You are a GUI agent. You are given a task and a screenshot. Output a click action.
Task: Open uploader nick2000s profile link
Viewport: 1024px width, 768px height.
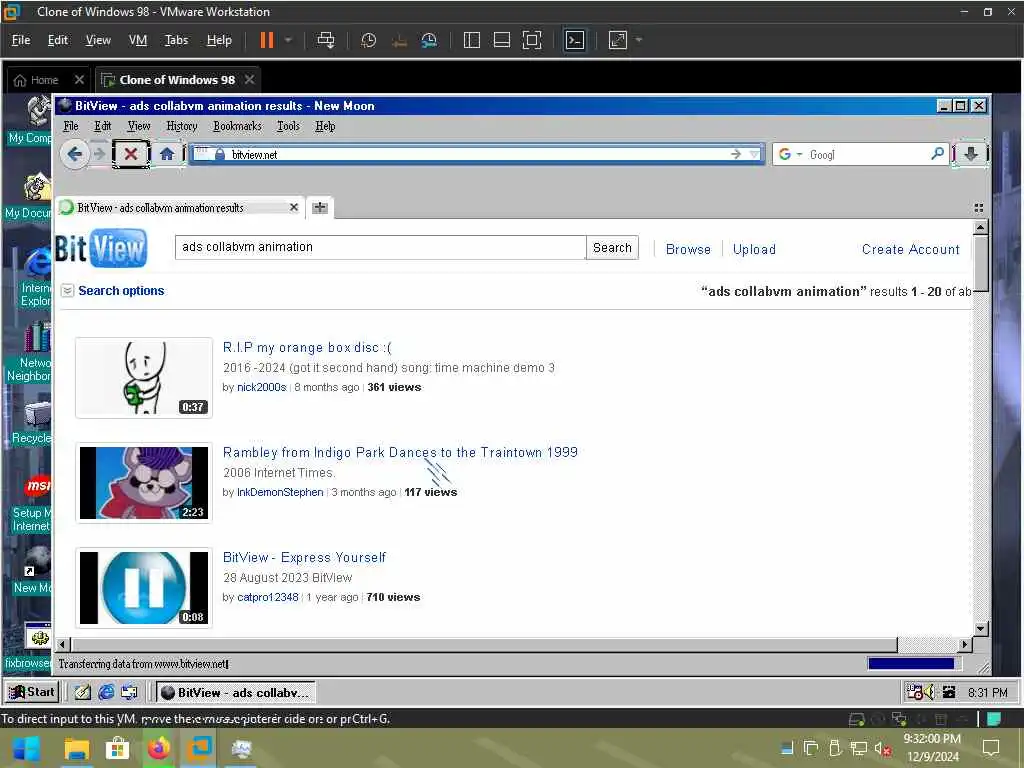tap(261, 387)
